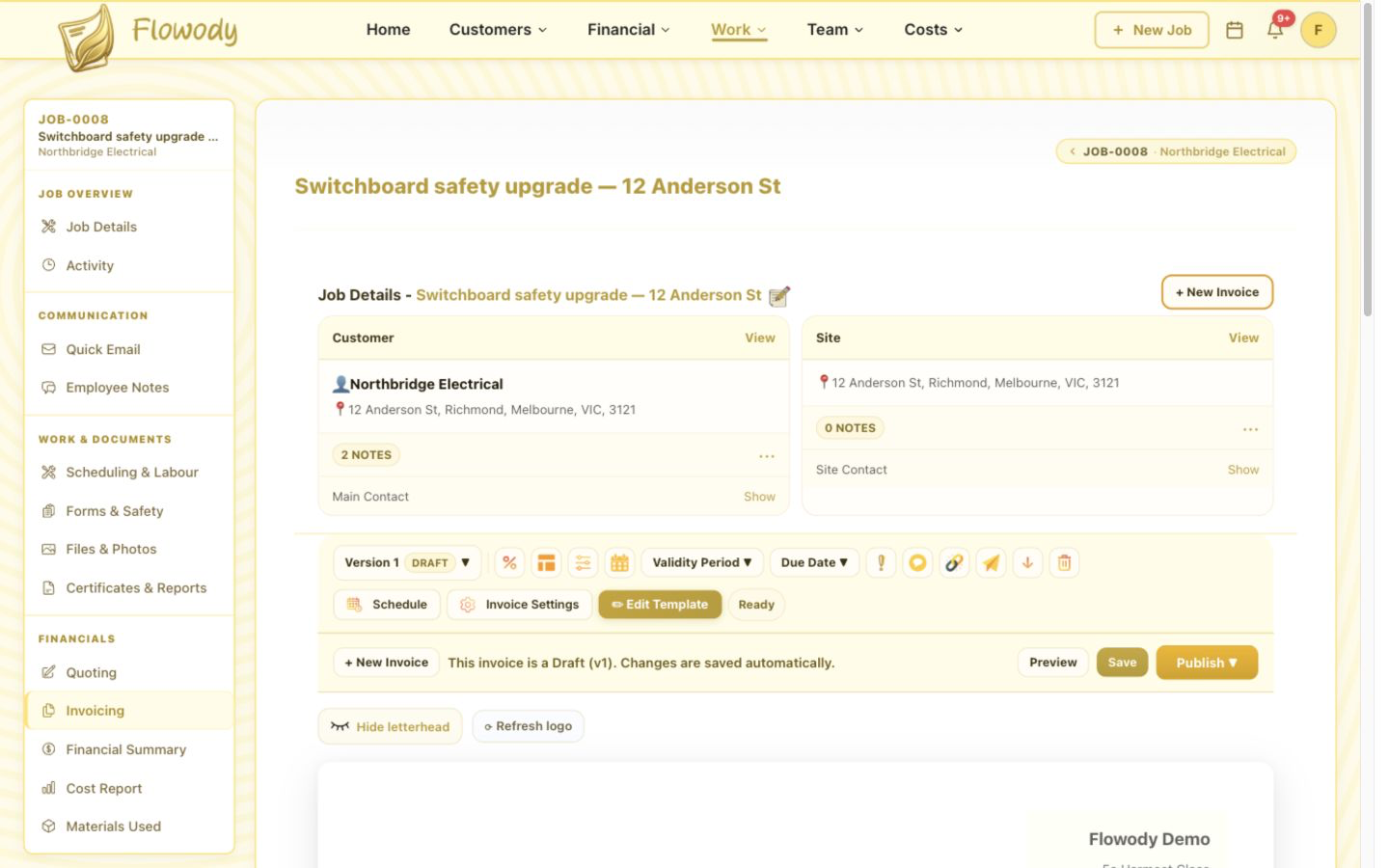1389x868 pixels.
Task: Click the download arrow icon
Action: (x=1027, y=562)
